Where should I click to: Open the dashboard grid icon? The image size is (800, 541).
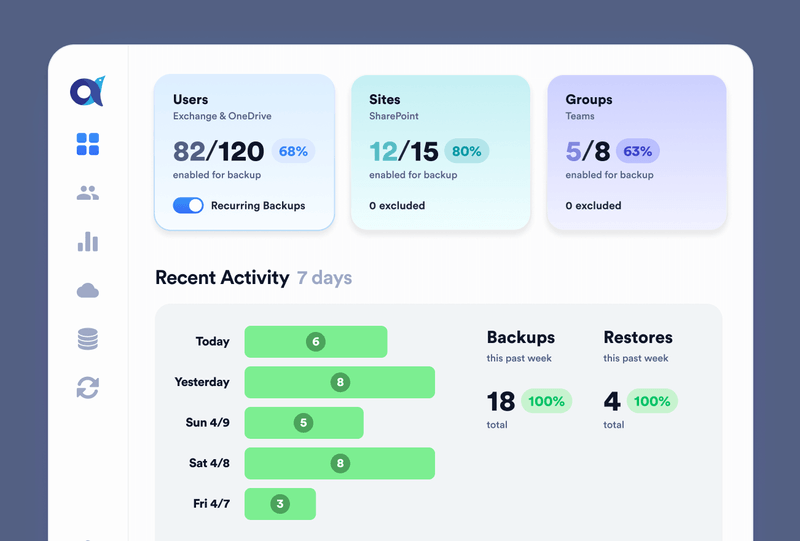click(88, 144)
